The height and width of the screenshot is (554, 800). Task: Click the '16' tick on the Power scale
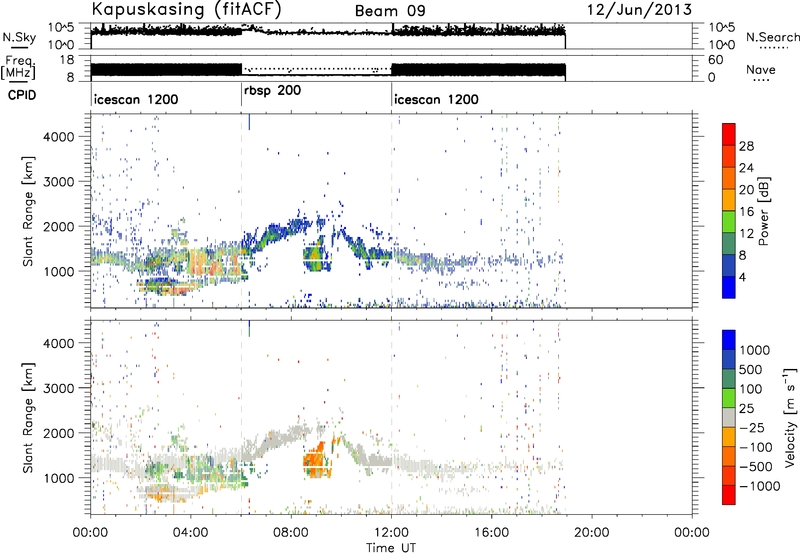point(746,212)
